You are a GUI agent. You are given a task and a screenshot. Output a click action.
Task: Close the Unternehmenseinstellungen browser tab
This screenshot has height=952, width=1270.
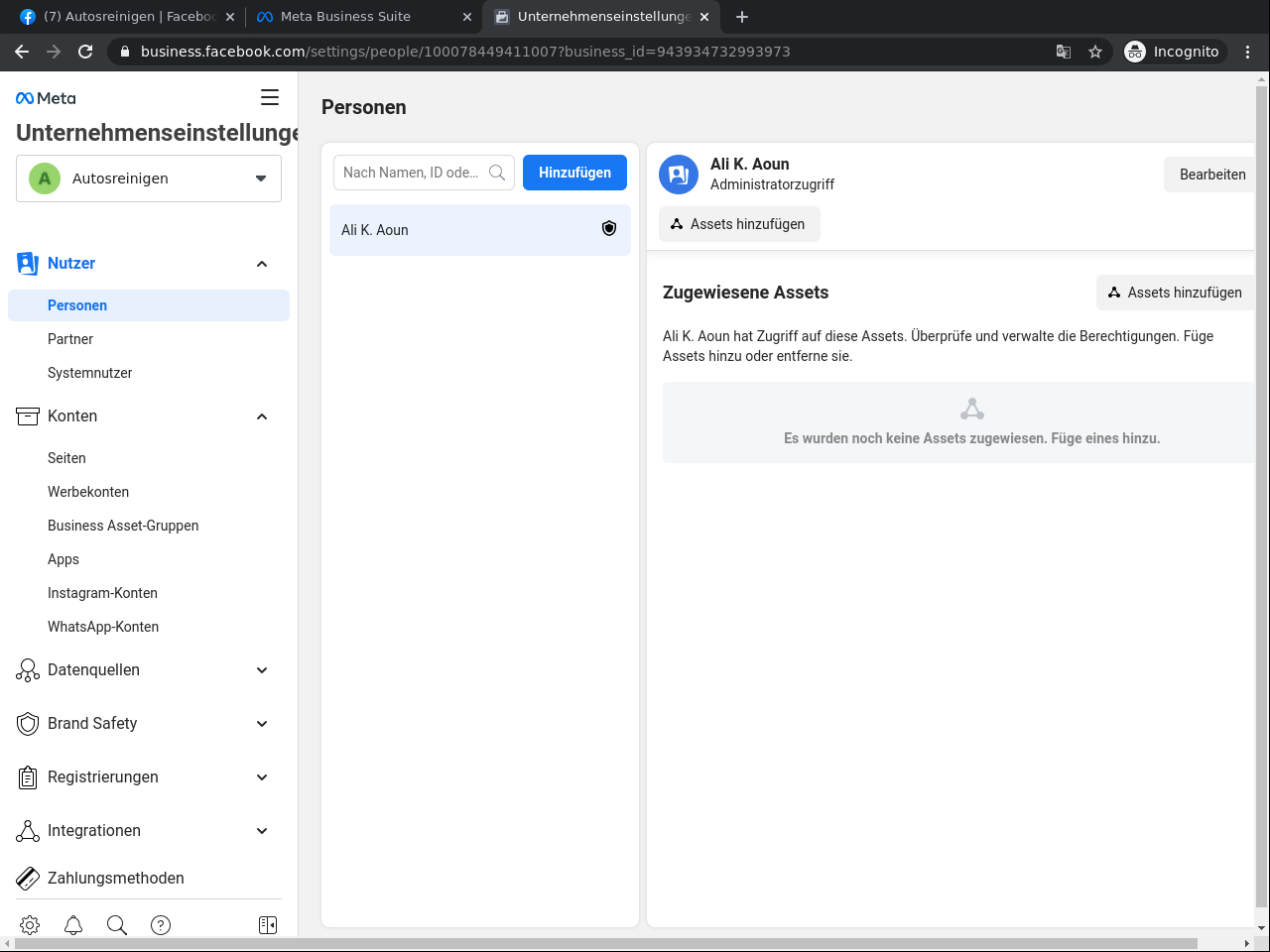[x=704, y=17]
